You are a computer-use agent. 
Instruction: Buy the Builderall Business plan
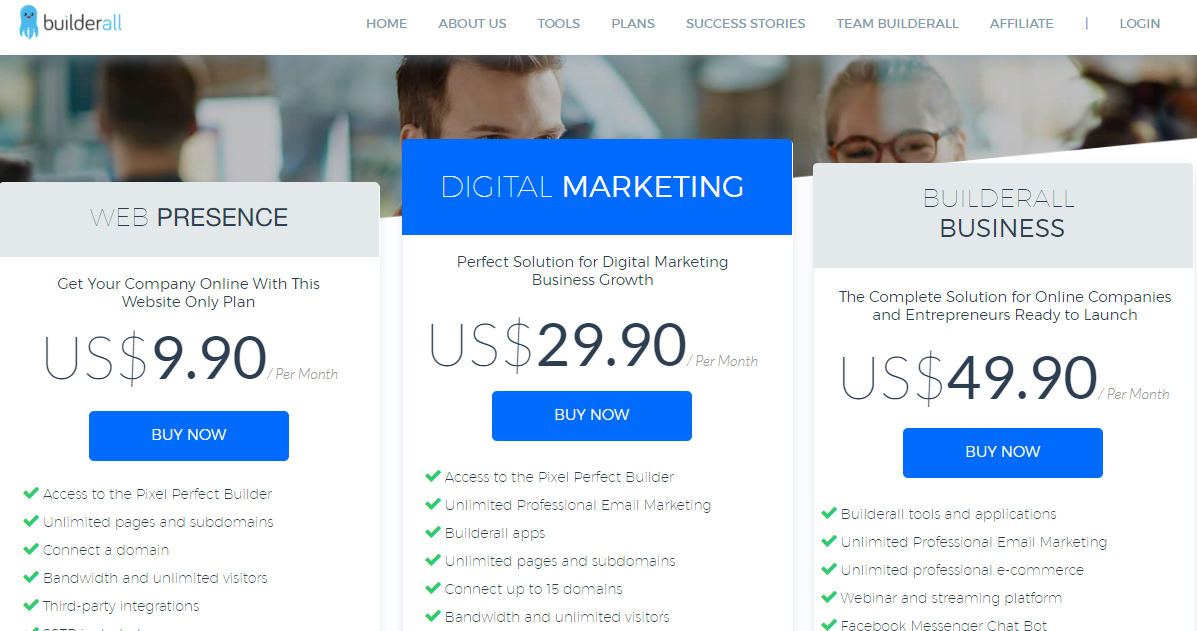click(x=1002, y=452)
